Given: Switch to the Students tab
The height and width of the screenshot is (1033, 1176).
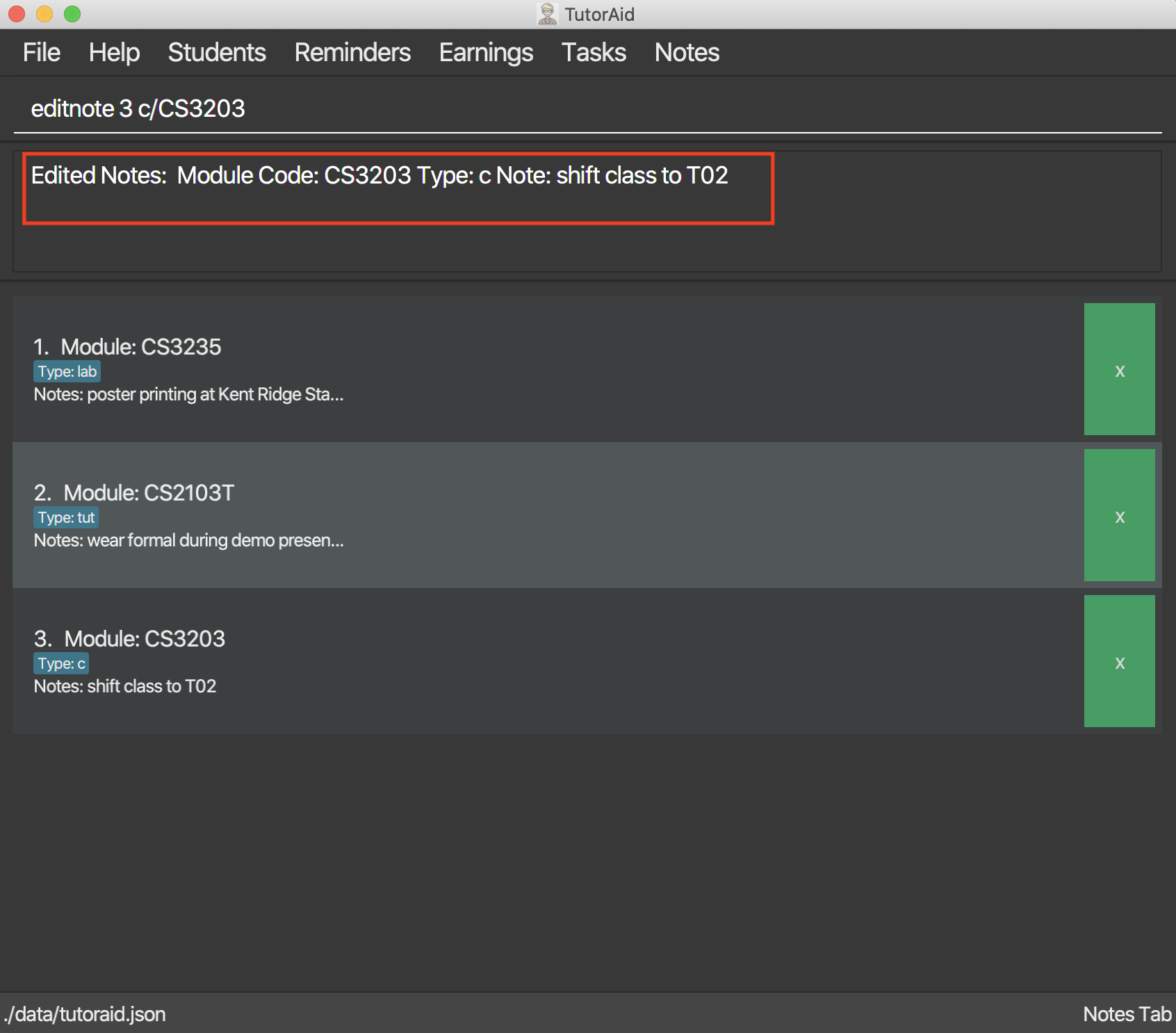Looking at the screenshot, I should coord(217,53).
